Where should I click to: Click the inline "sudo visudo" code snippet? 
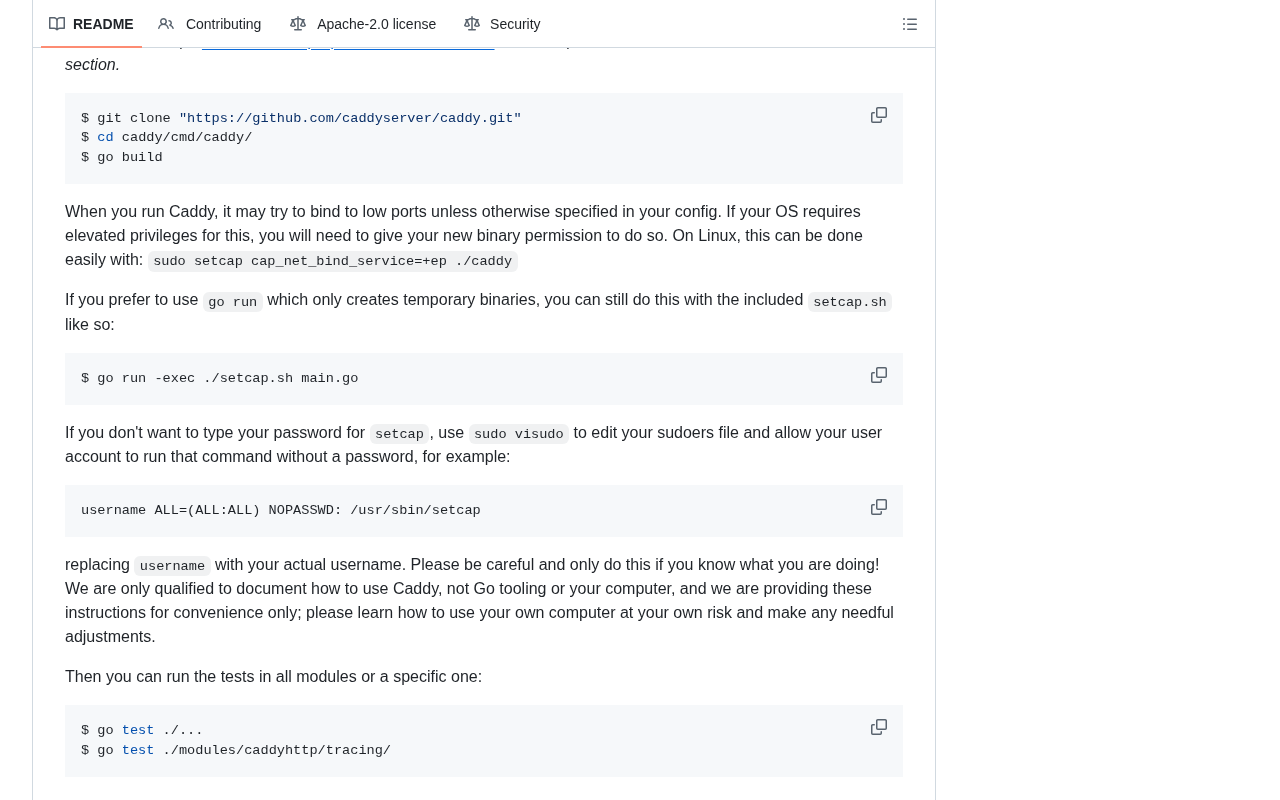(x=519, y=434)
